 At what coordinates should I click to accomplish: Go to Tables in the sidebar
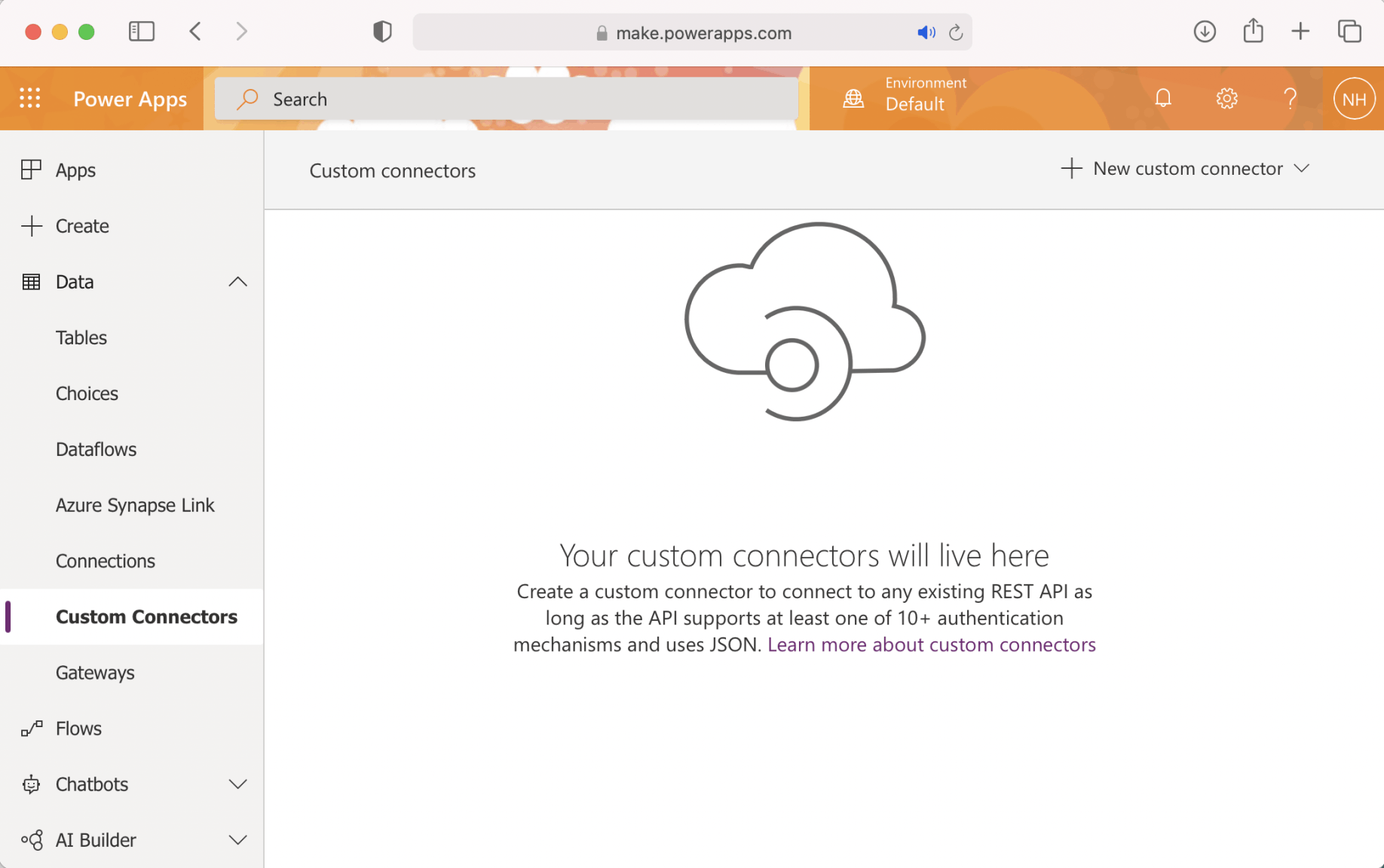coord(81,338)
